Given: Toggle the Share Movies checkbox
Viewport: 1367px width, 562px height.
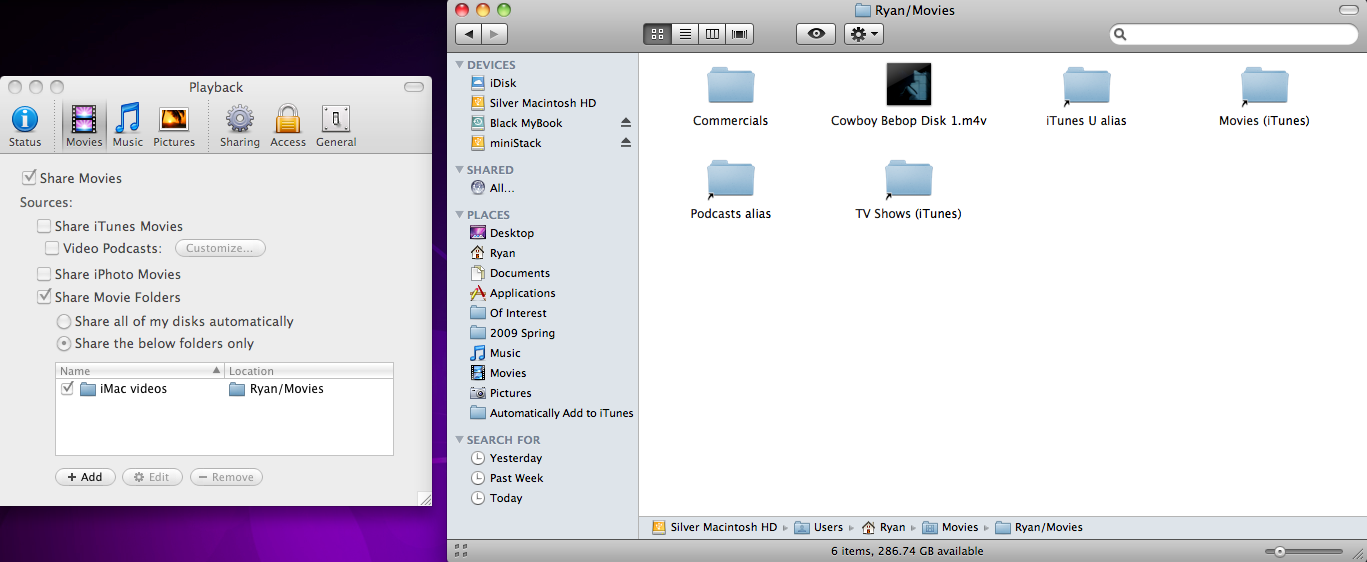Looking at the screenshot, I should coord(29,178).
